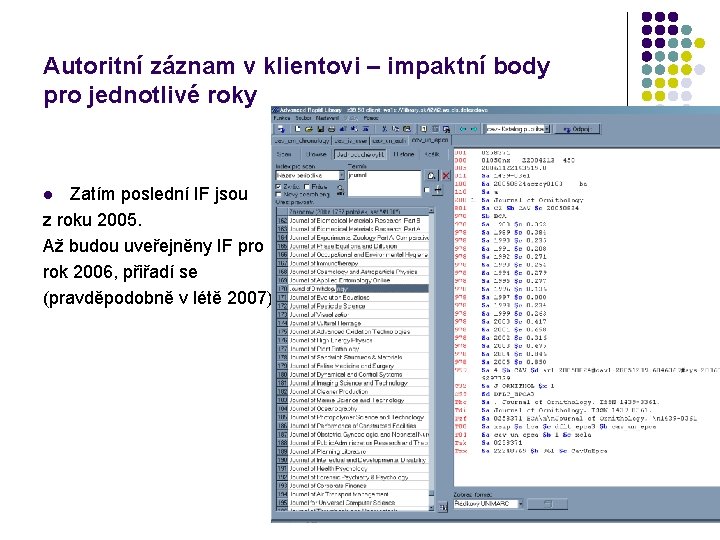Select the Košík sub-tab

[x=432, y=154]
